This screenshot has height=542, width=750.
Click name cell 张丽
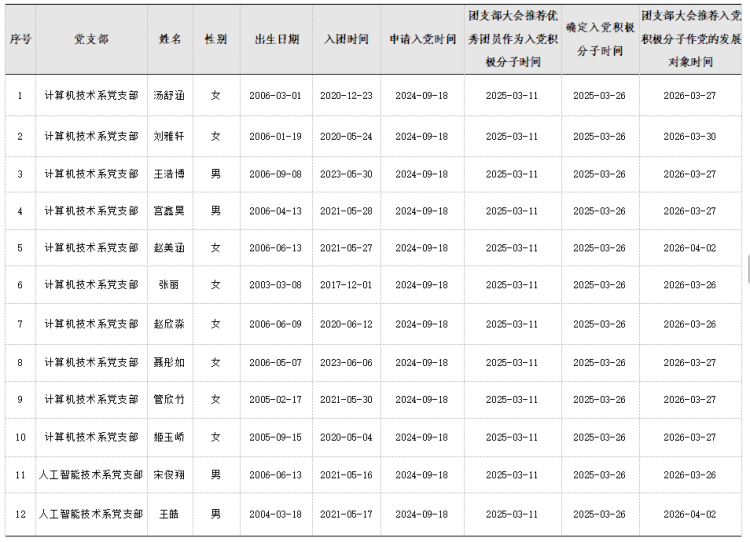click(x=169, y=285)
